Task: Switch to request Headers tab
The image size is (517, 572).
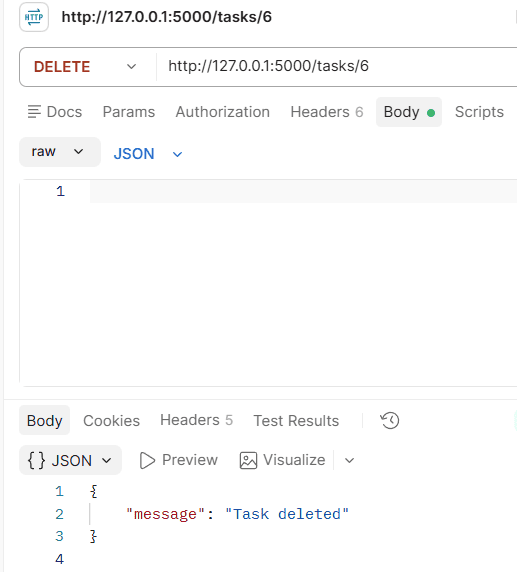Action: click(327, 112)
